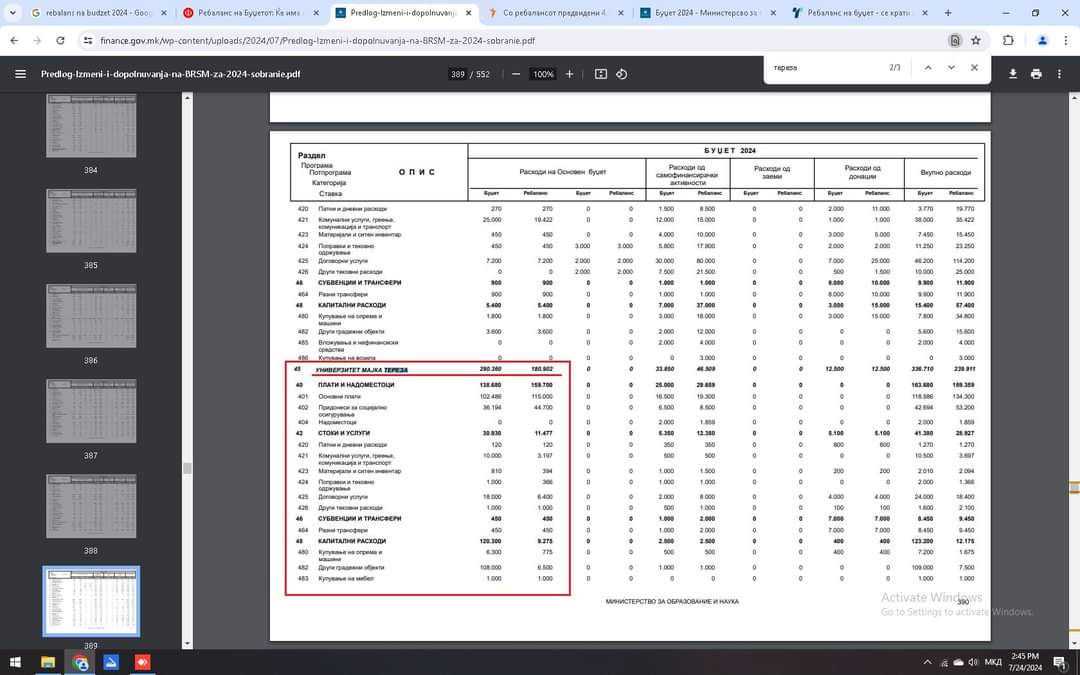This screenshot has height=675, width=1080.
Task: Rotate the PDF counterclockwise
Action: click(622, 74)
